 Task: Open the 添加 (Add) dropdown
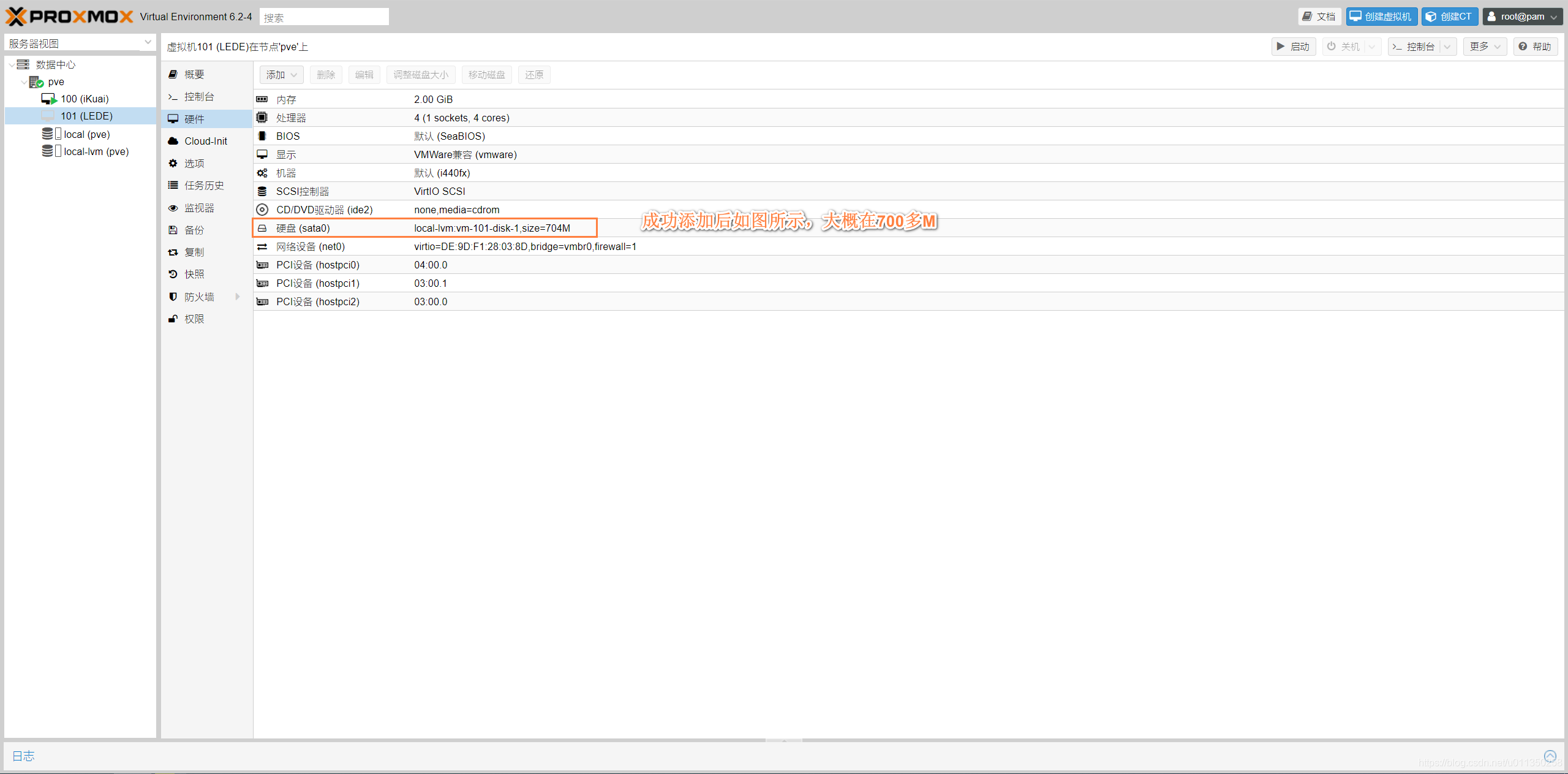point(281,75)
